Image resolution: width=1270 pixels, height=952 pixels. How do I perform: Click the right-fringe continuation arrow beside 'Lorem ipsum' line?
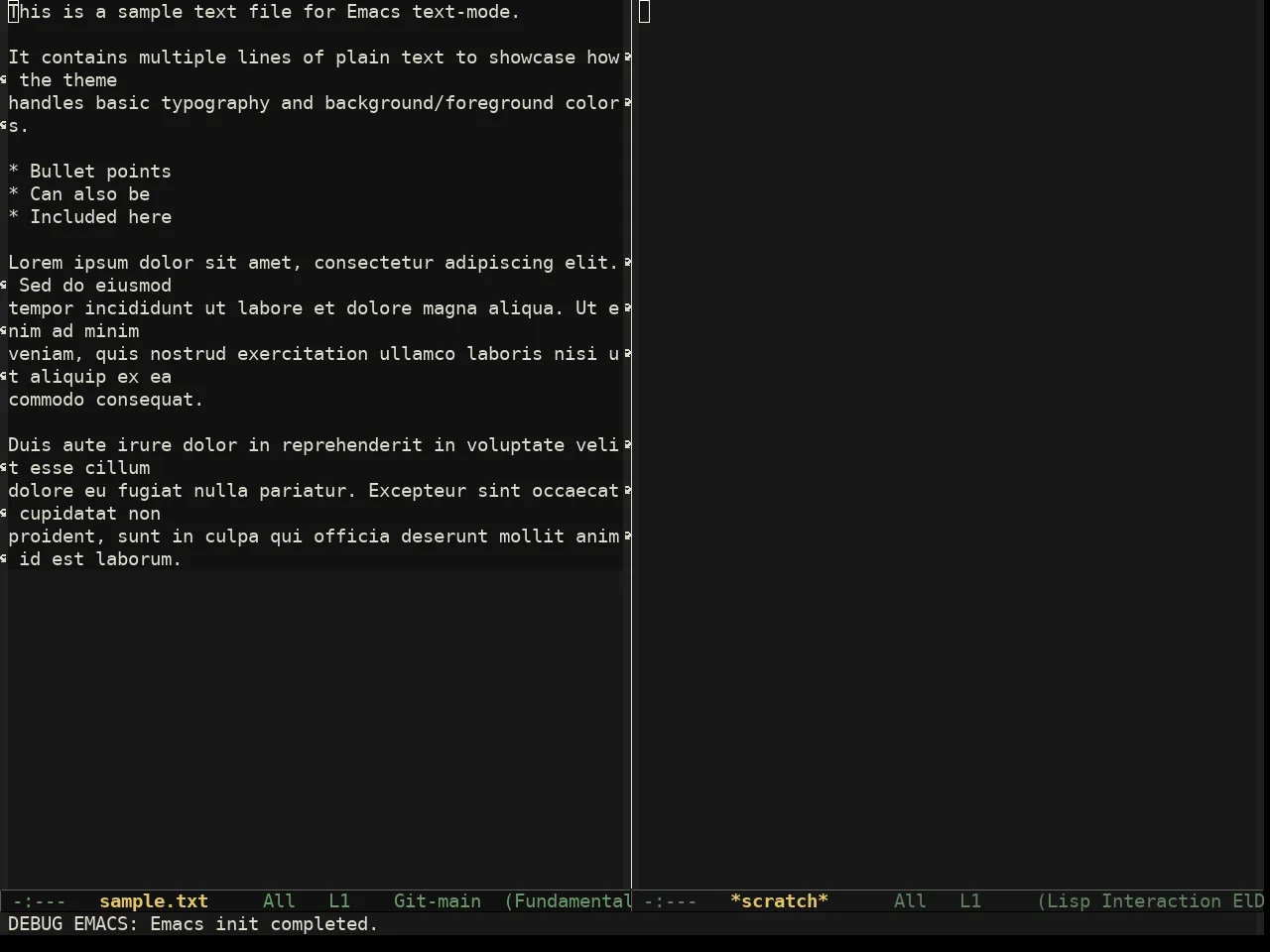tap(627, 263)
